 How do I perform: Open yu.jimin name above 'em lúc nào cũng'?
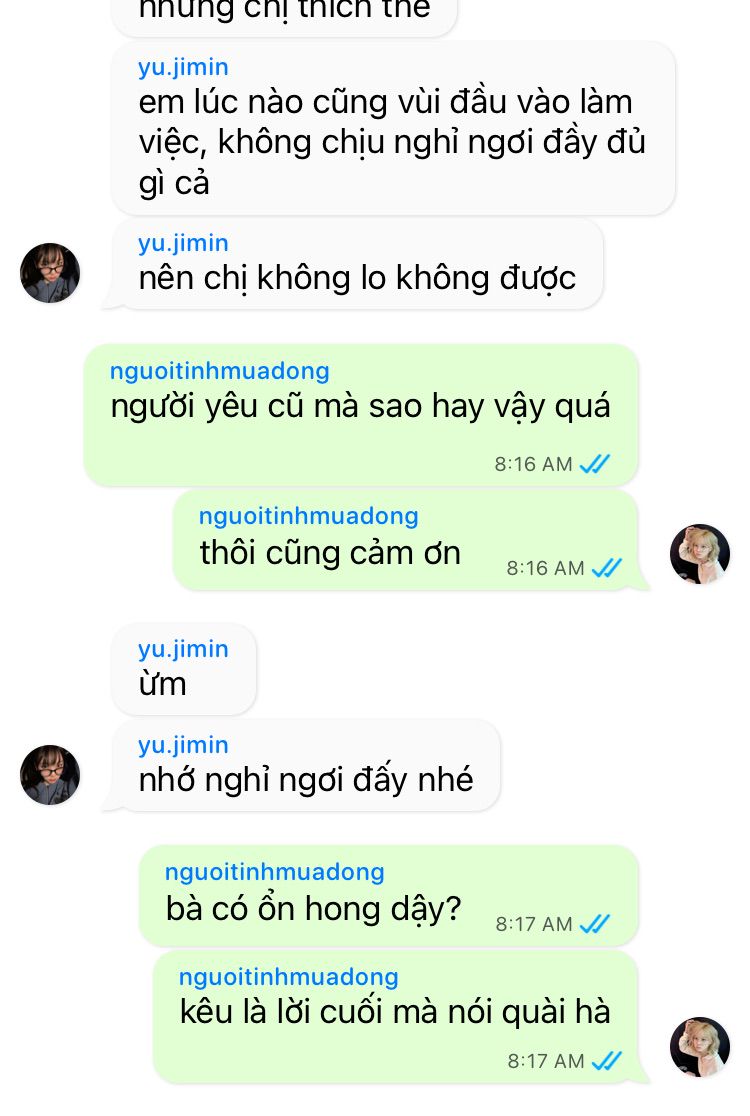[183, 67]
